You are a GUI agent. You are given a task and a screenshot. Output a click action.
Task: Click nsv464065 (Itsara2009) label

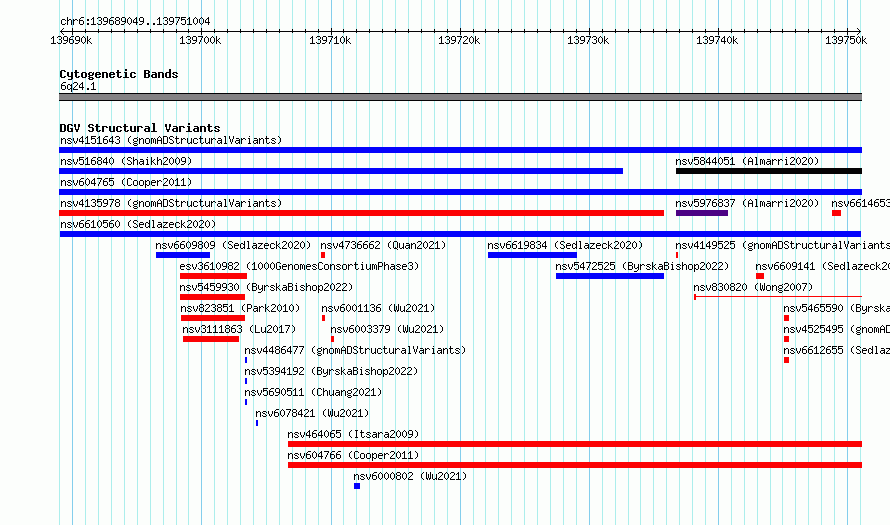(x=353, y=434)
